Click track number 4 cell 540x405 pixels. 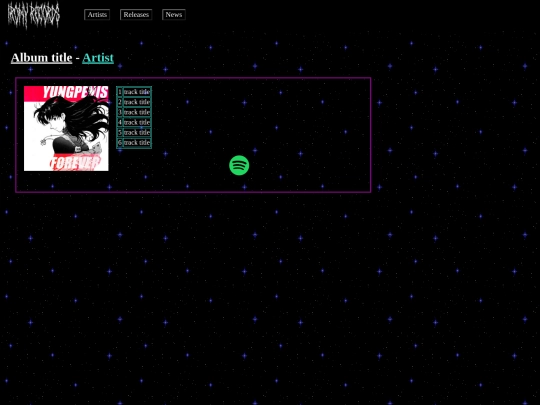120,122
